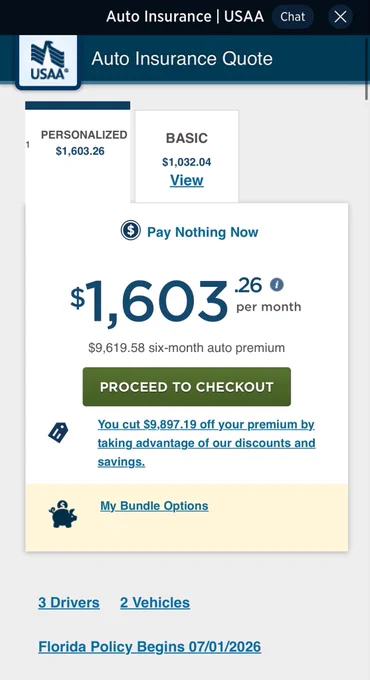Open the info icon beside per month
The image size is (370, 680).
coord(277,285)
